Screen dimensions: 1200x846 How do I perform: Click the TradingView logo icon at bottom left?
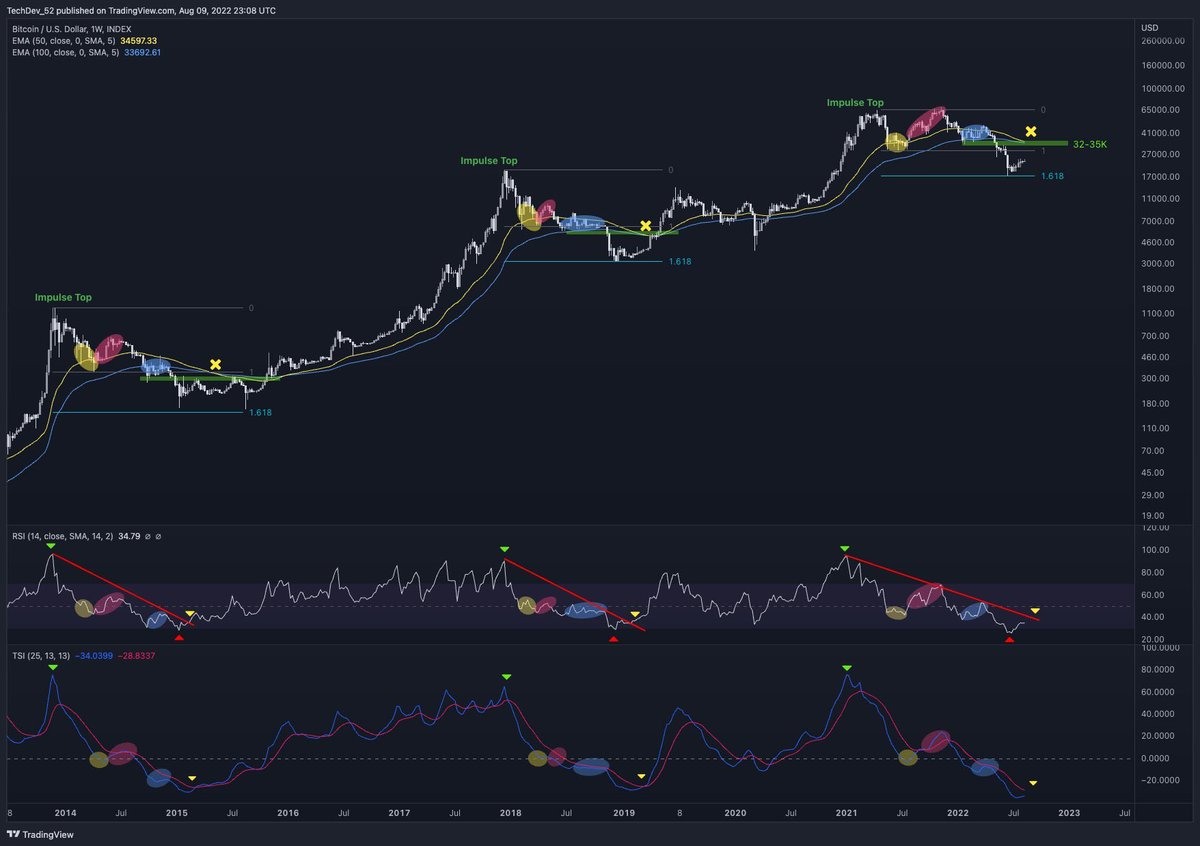tap(13, 832)
